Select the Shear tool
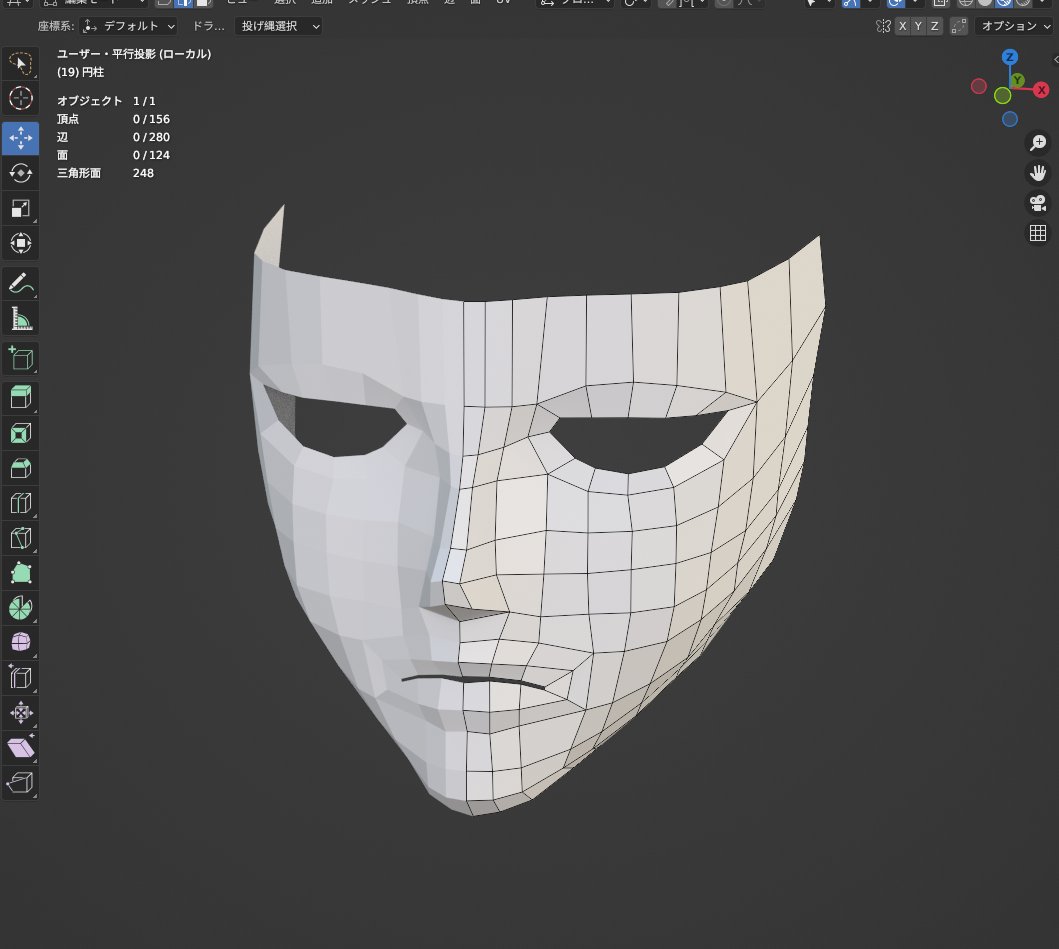The height and width of the screenshot is (949, 1059). [x=20, y=748]
